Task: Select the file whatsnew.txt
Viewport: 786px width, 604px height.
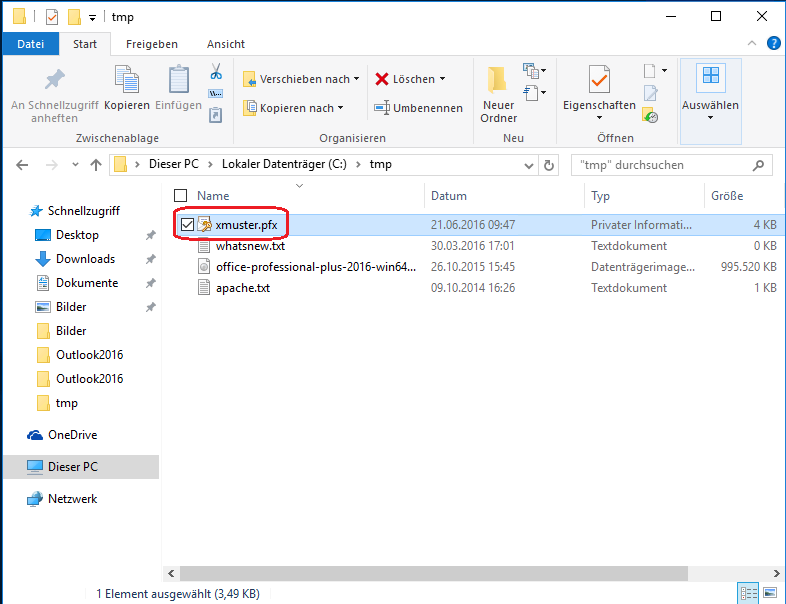Action: pyautogui.click(x=250, y=246)
